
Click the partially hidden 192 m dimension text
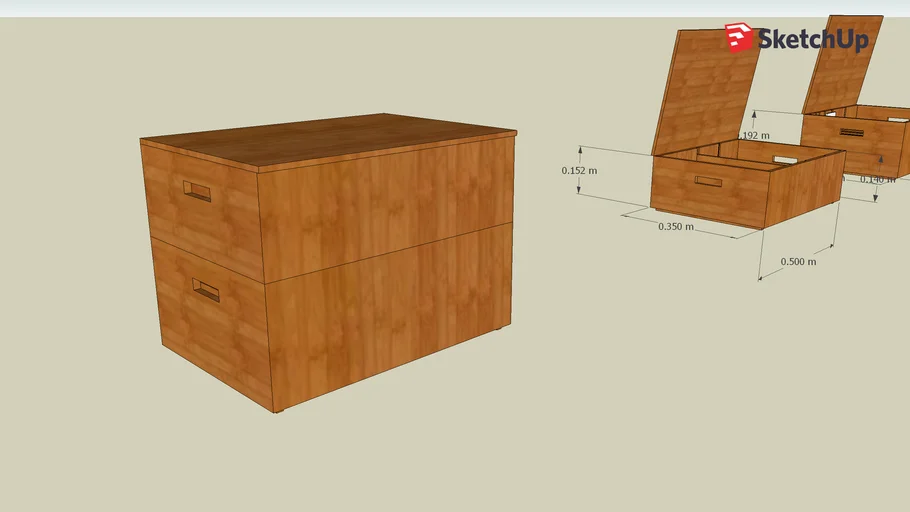[756, 135]
